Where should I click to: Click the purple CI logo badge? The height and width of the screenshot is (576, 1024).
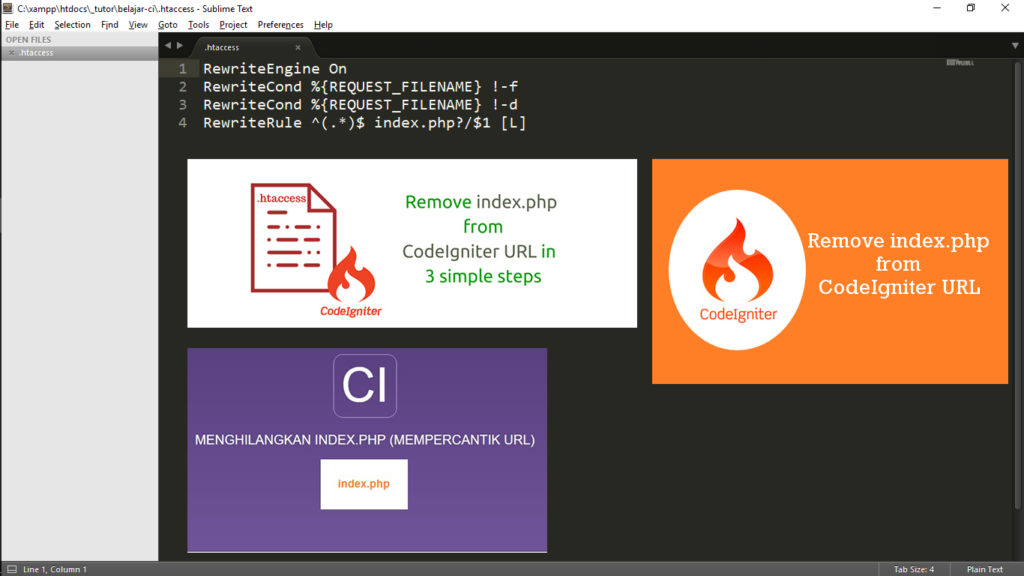(364, 386)
